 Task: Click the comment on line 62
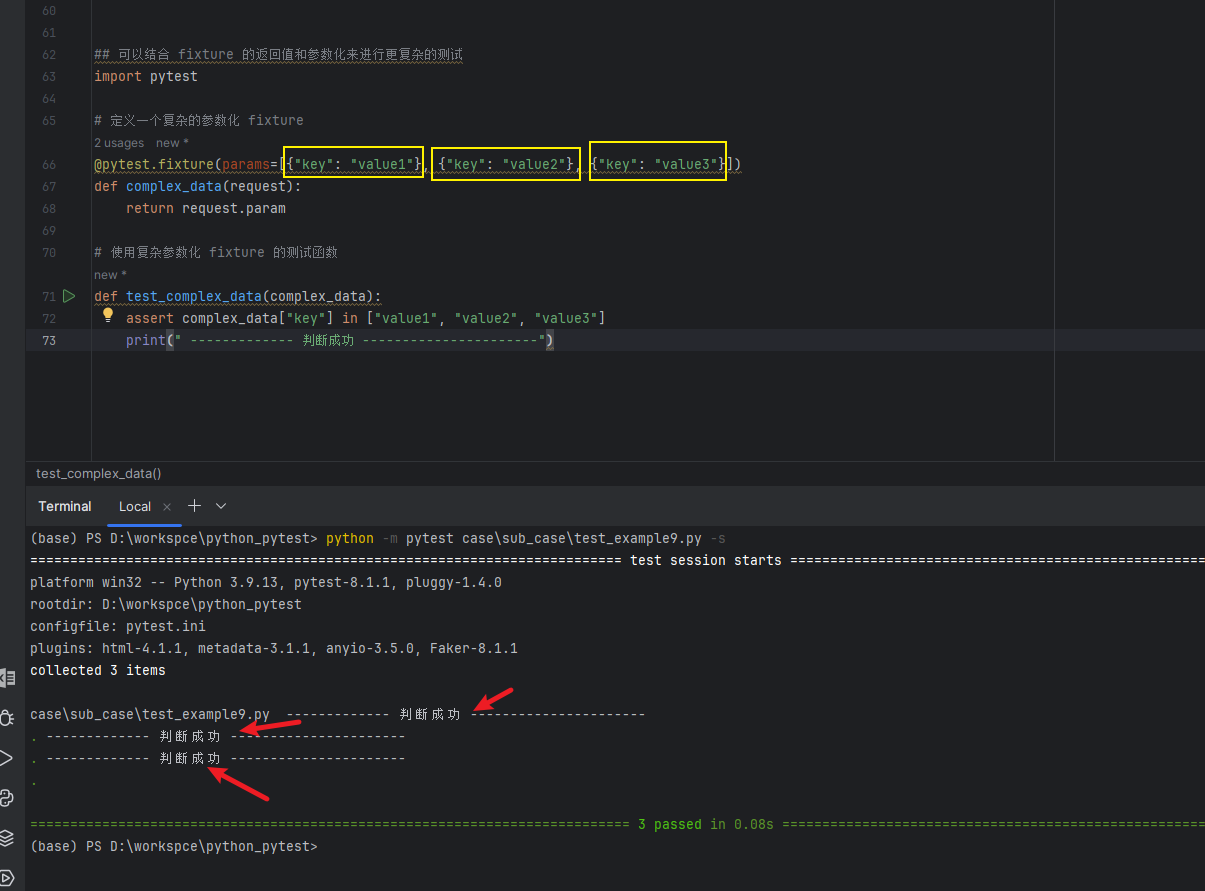pyautogui.click(x=278, y=54)
